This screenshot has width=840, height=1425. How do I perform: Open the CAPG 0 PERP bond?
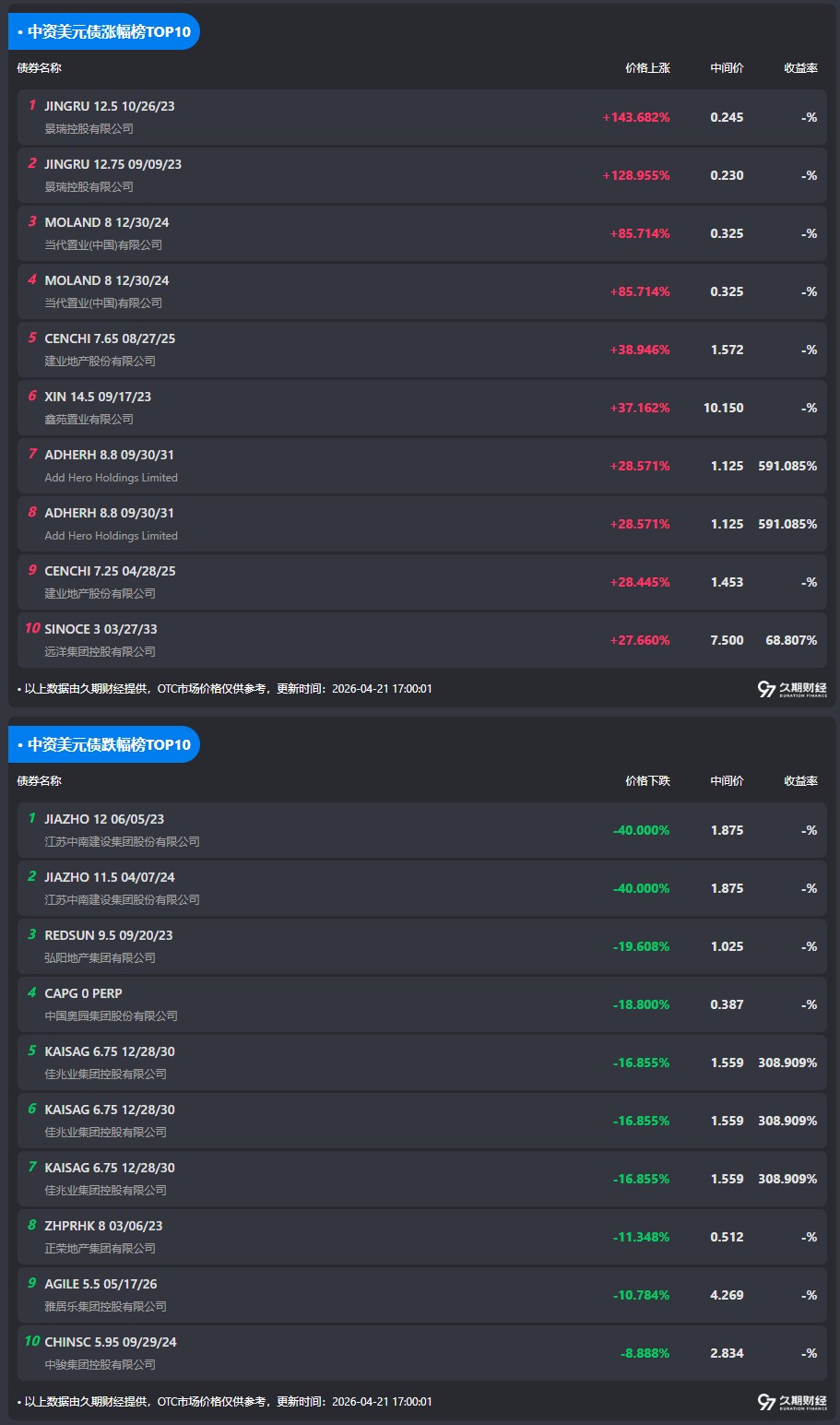[84, 993]
